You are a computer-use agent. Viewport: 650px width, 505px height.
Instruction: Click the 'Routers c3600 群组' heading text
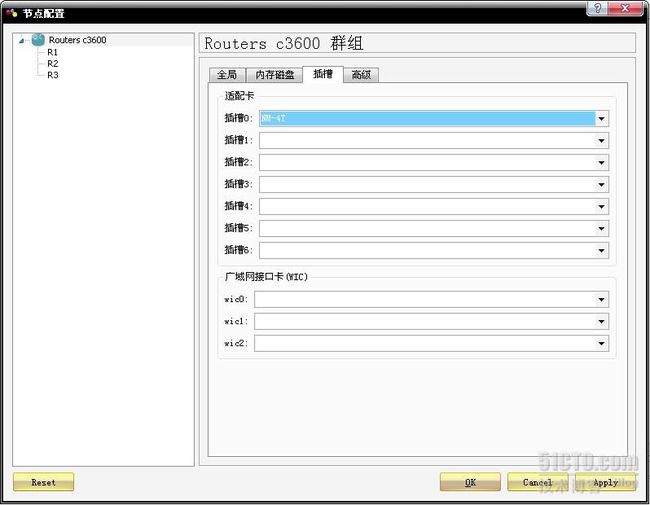click(284, 44)
